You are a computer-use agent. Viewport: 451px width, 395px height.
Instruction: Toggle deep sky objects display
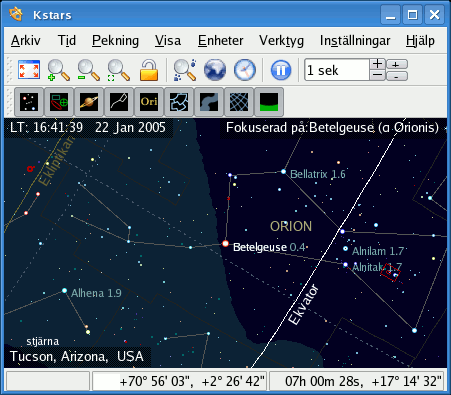tap(59, 102)
